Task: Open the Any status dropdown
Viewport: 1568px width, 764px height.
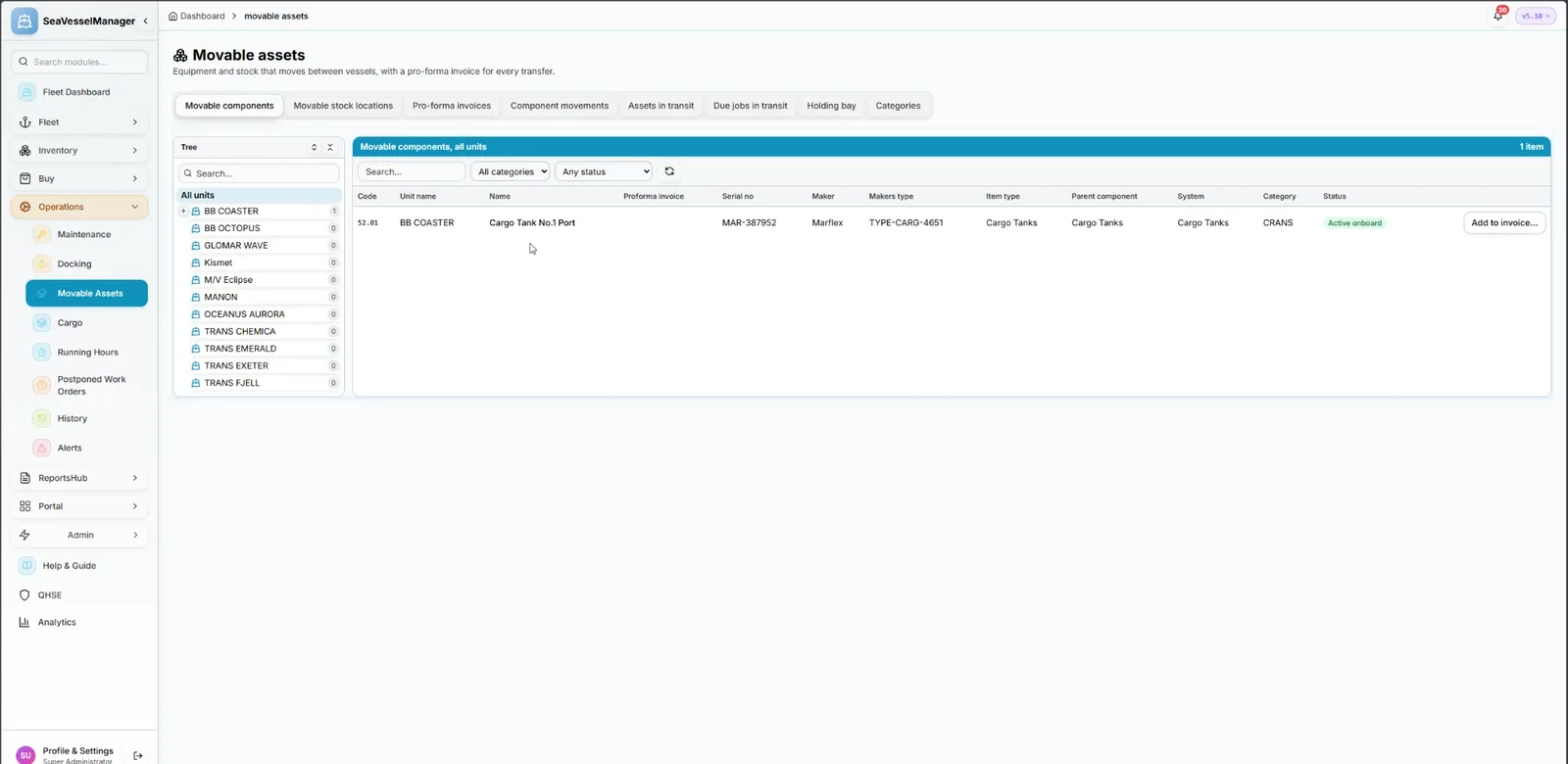Action: (604, 171)
